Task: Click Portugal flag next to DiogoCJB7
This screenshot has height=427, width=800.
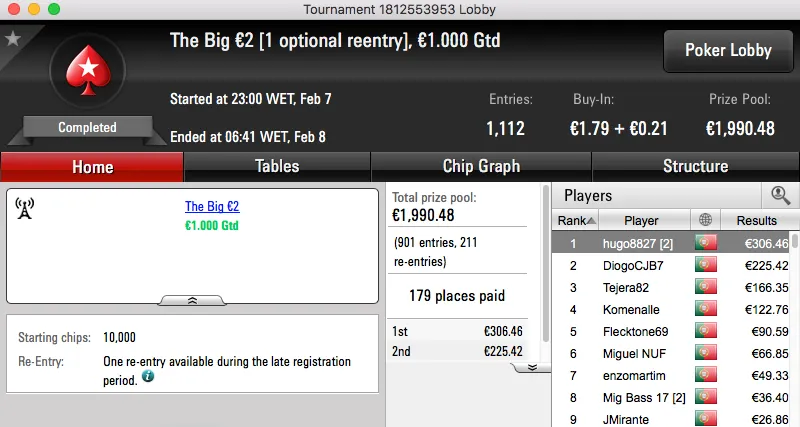Action: (706, 265)
